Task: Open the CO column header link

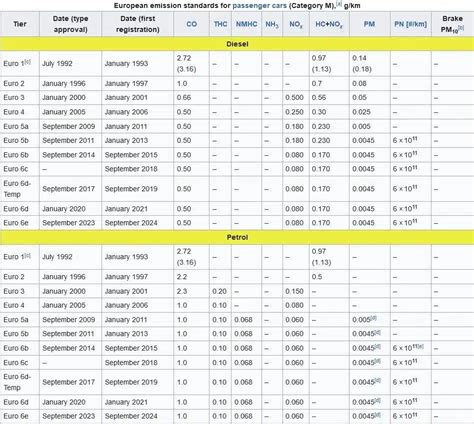Action: pyautogui.click(x=191, y=24)
